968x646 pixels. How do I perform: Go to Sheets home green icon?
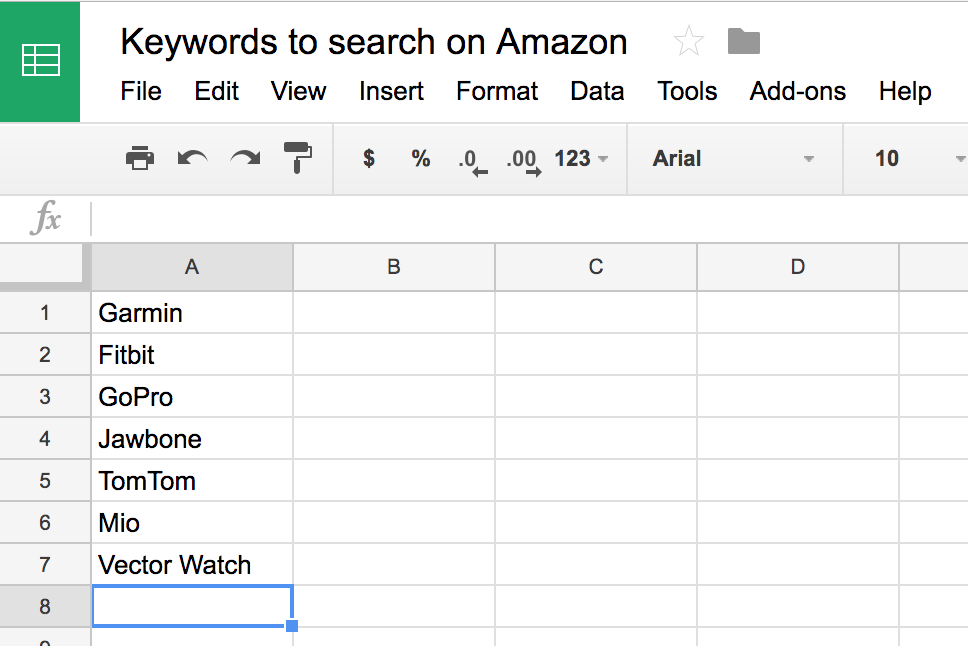pos(40,61)
